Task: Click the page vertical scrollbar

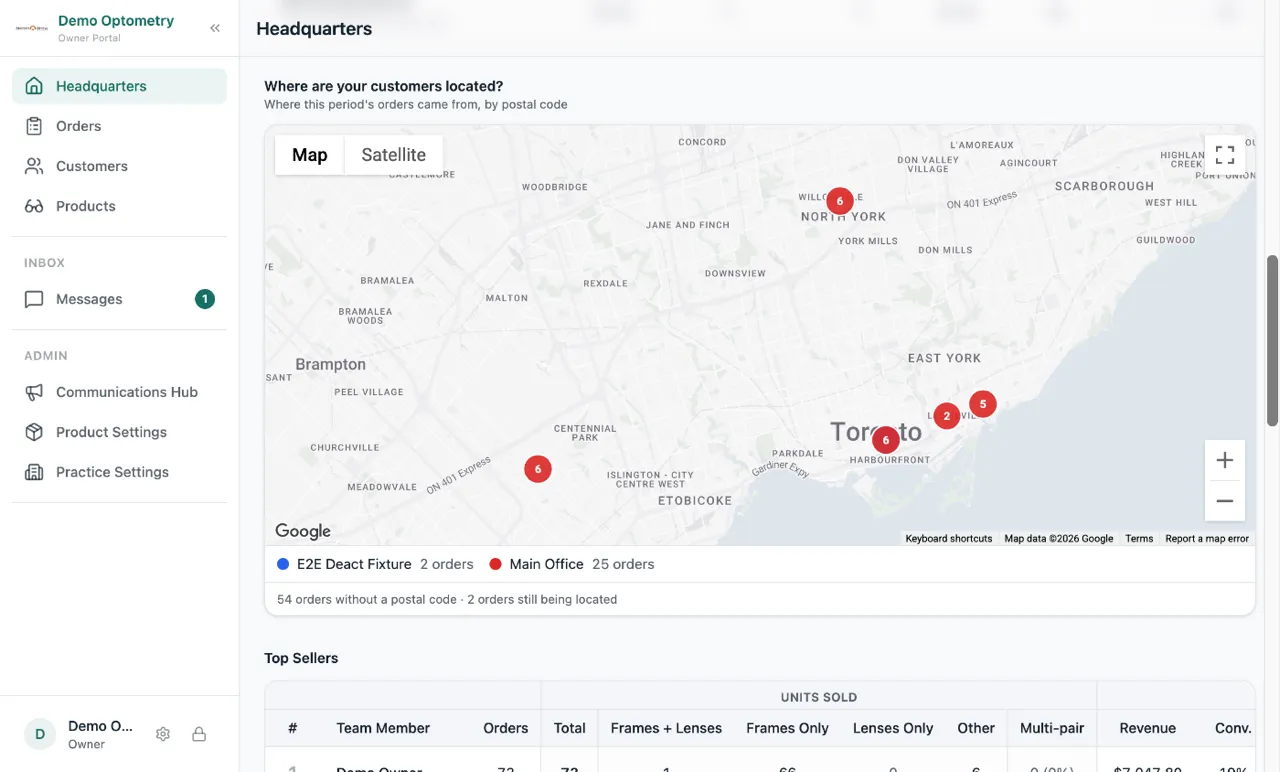Action: 1272,340
